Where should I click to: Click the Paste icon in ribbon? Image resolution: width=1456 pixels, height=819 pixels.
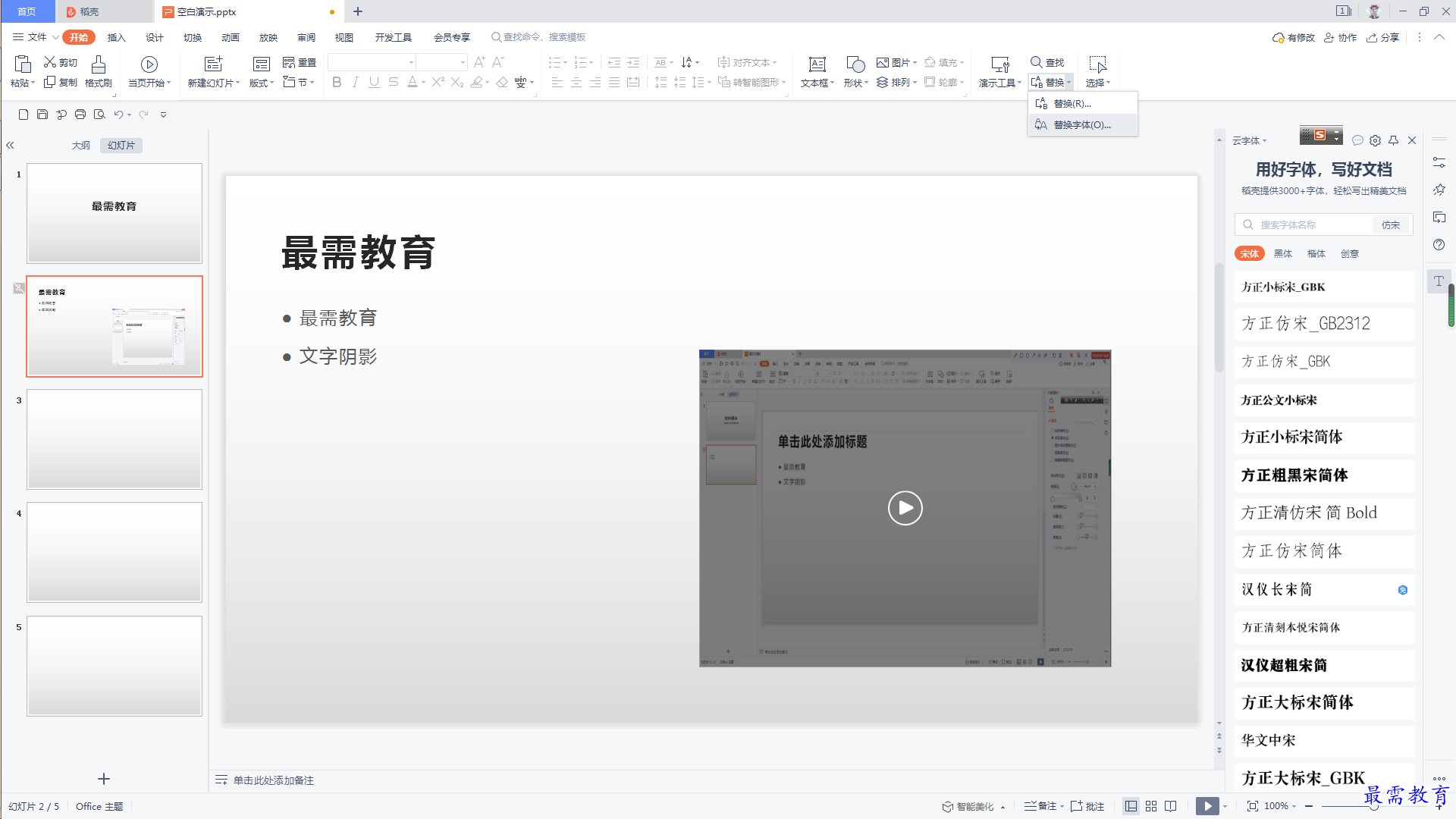tap(23, 64)
